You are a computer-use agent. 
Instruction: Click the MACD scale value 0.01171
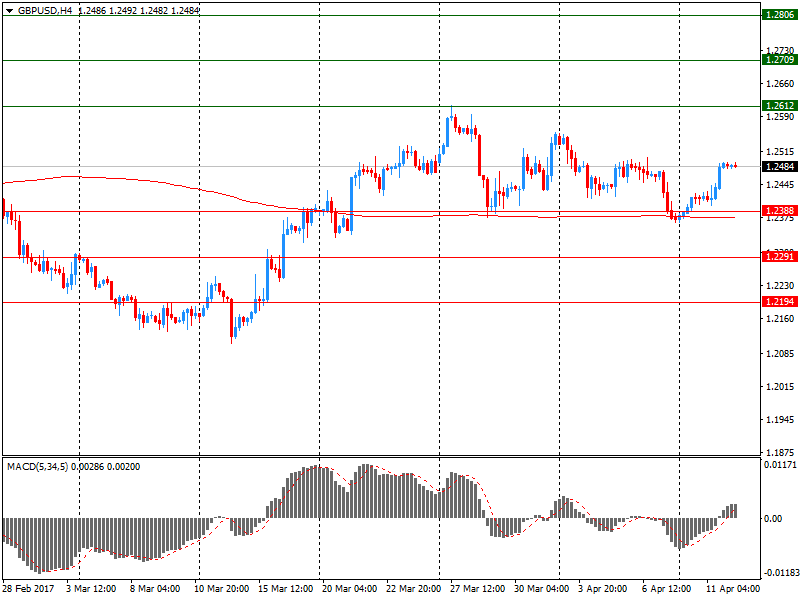pyautogui.click(x=780, y=465)
